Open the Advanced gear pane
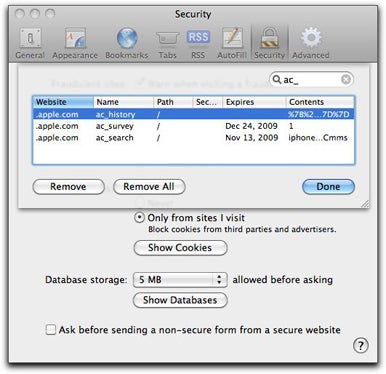This screenshot has height=374, width=386. point(311,44)
